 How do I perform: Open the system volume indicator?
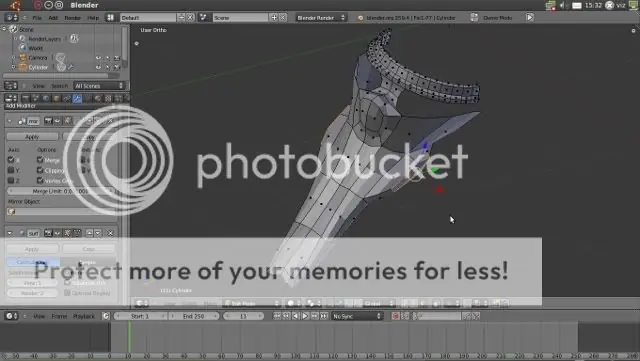(563, 5)
